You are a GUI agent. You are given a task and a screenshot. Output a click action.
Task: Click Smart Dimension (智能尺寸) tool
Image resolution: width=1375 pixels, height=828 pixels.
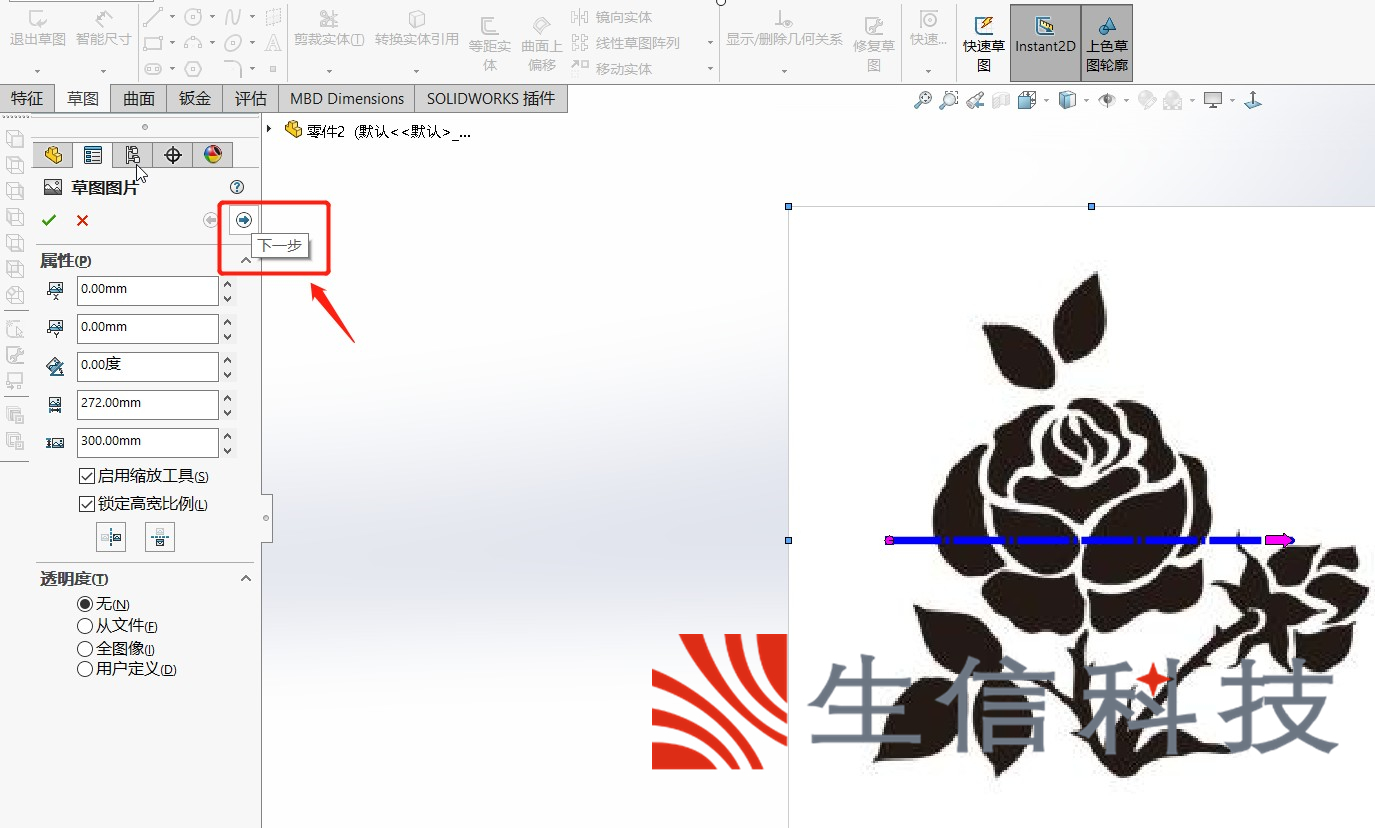tap(103, 29)
